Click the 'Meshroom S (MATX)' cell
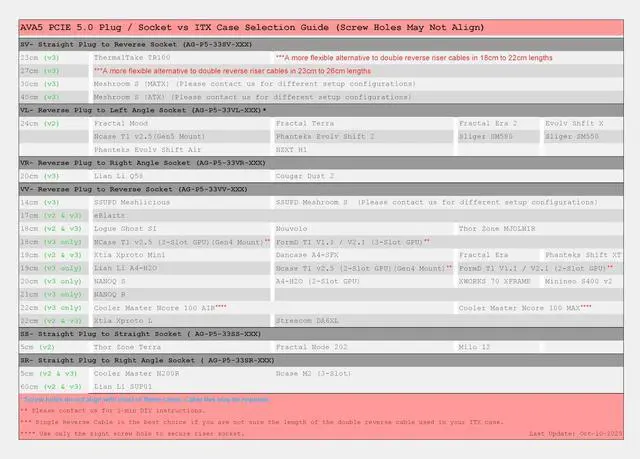Viewport: 640px width, 459px height. [254, 84]
